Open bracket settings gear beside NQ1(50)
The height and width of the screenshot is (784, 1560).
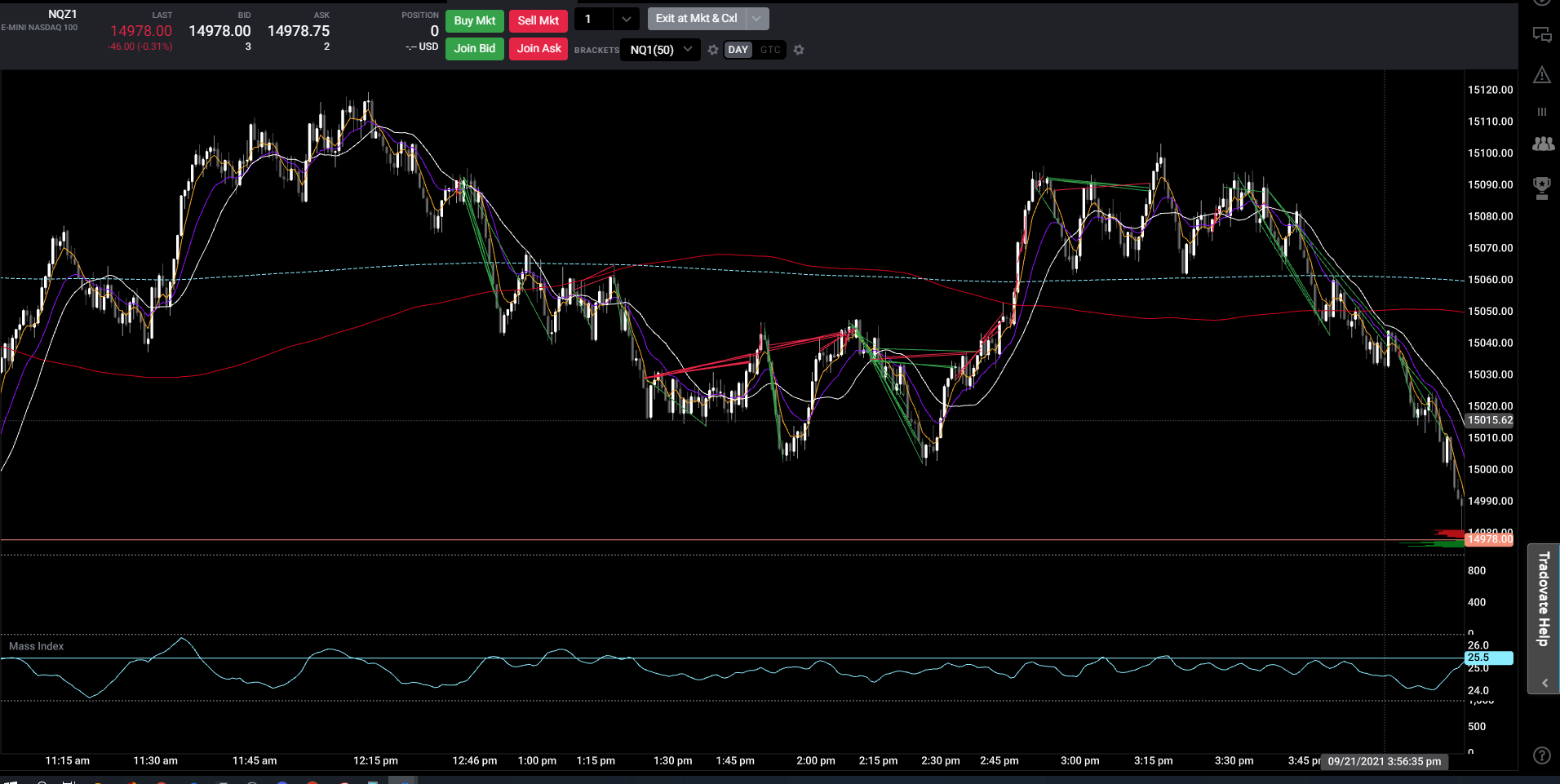pos(713,50)
